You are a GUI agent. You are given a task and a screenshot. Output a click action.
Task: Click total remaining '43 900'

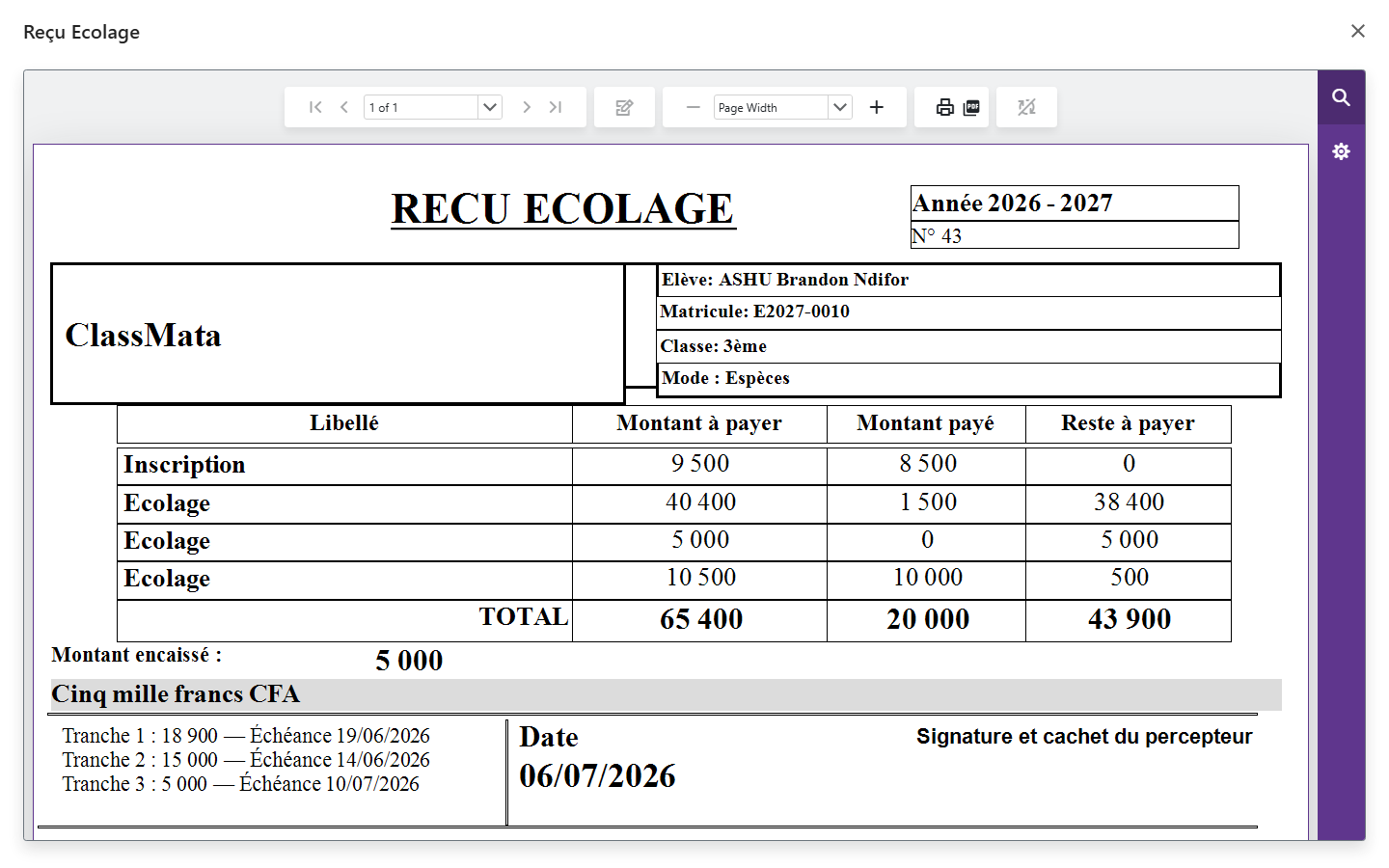pyautogui.click(x=1130, y=619)
